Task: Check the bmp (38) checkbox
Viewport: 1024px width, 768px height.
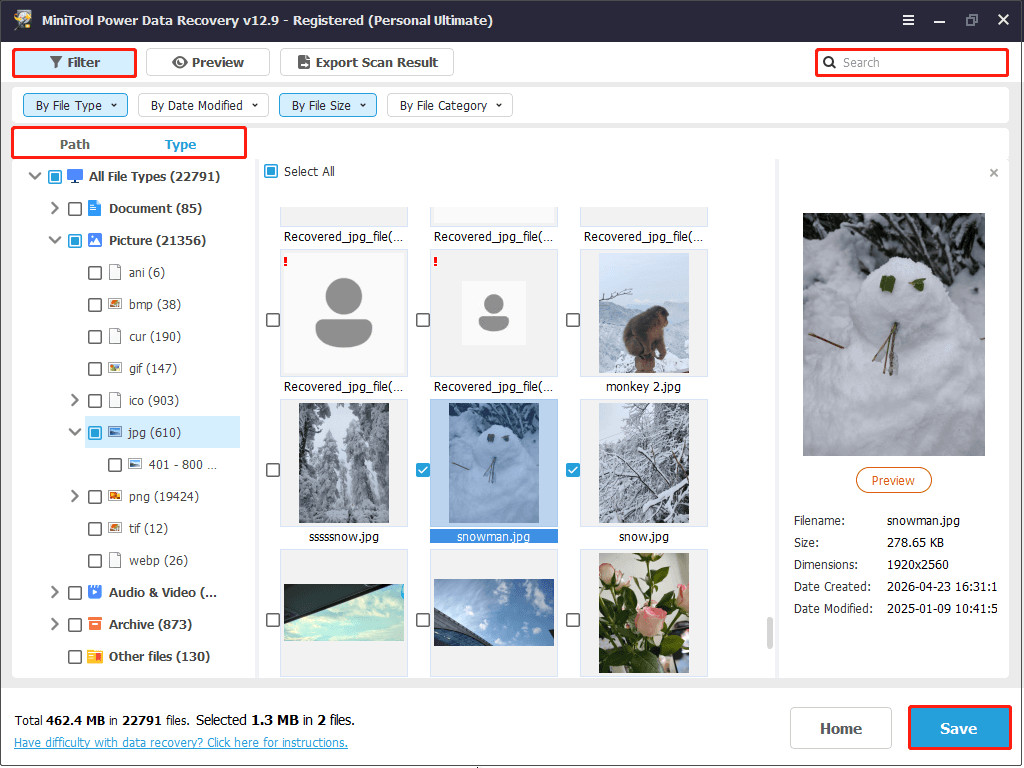Action: [x=95, y=305]
